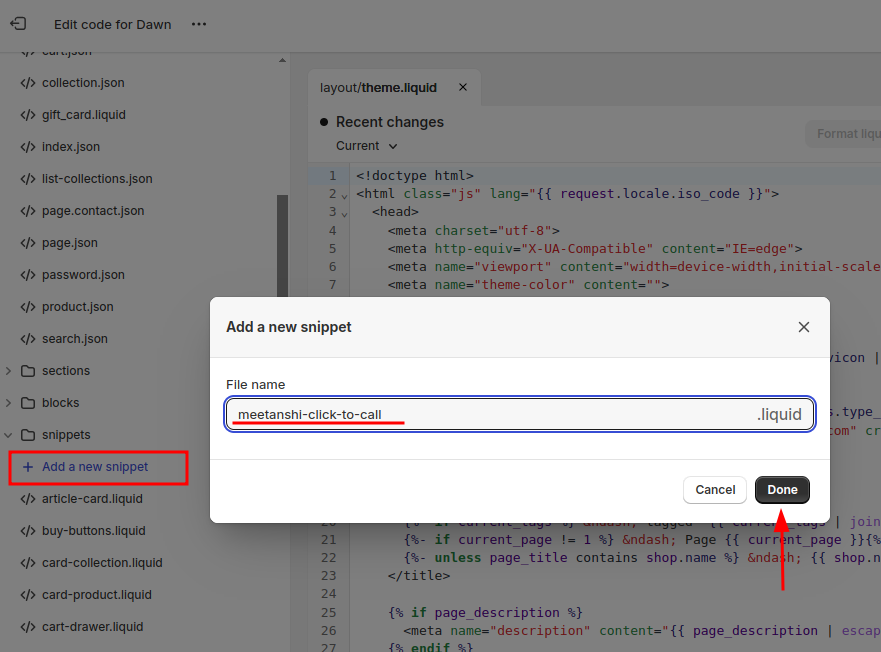
Task: Close the layout/theme.liquid tab
Action: [x=463, y=87]
